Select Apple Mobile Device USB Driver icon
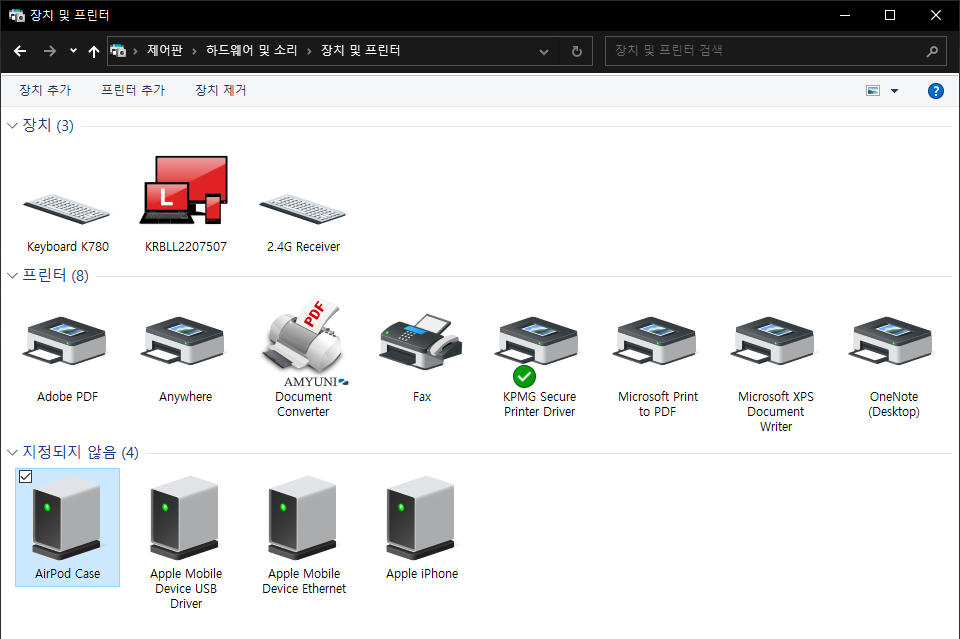The width and height of the screenshot is (960, 639). tap(185, 518)
